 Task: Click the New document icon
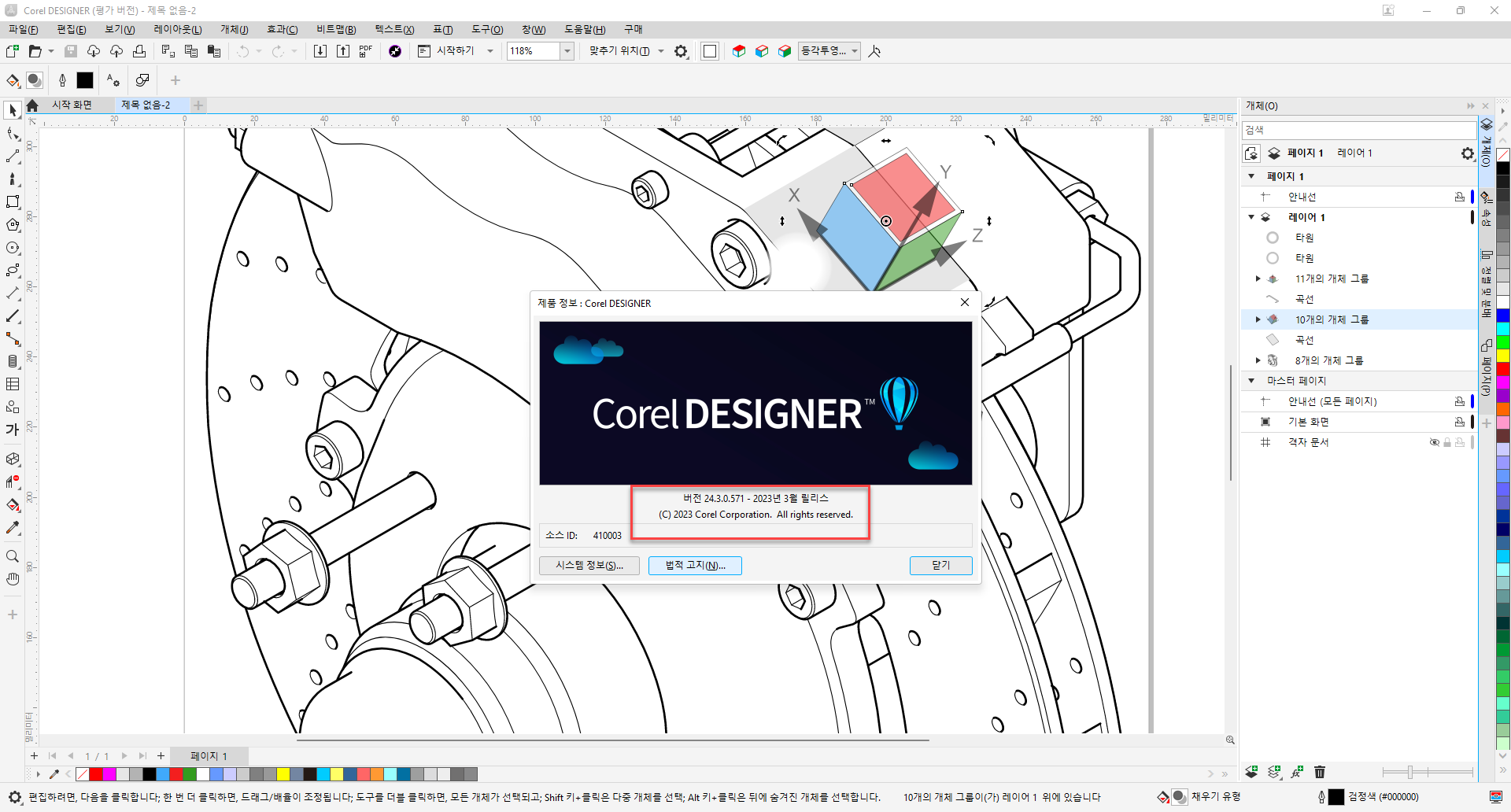[13, 51]
